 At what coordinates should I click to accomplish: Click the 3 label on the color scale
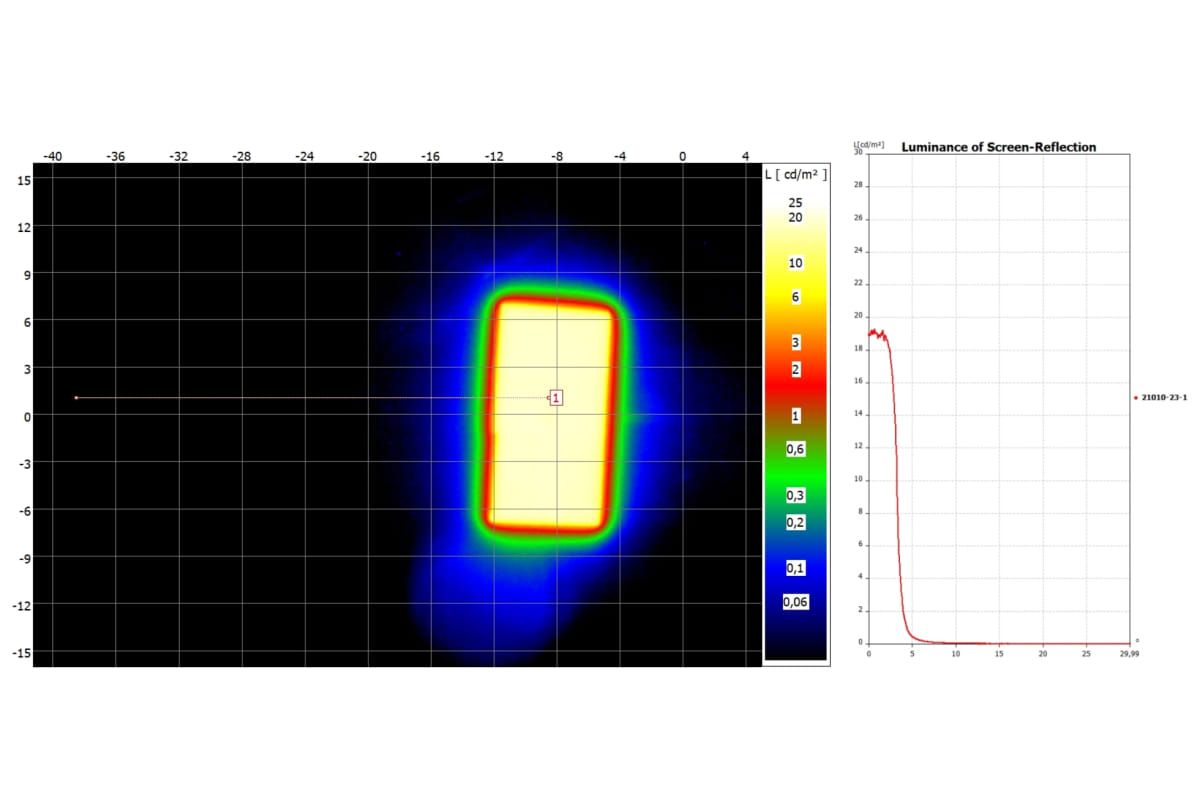tap(795, 343)
